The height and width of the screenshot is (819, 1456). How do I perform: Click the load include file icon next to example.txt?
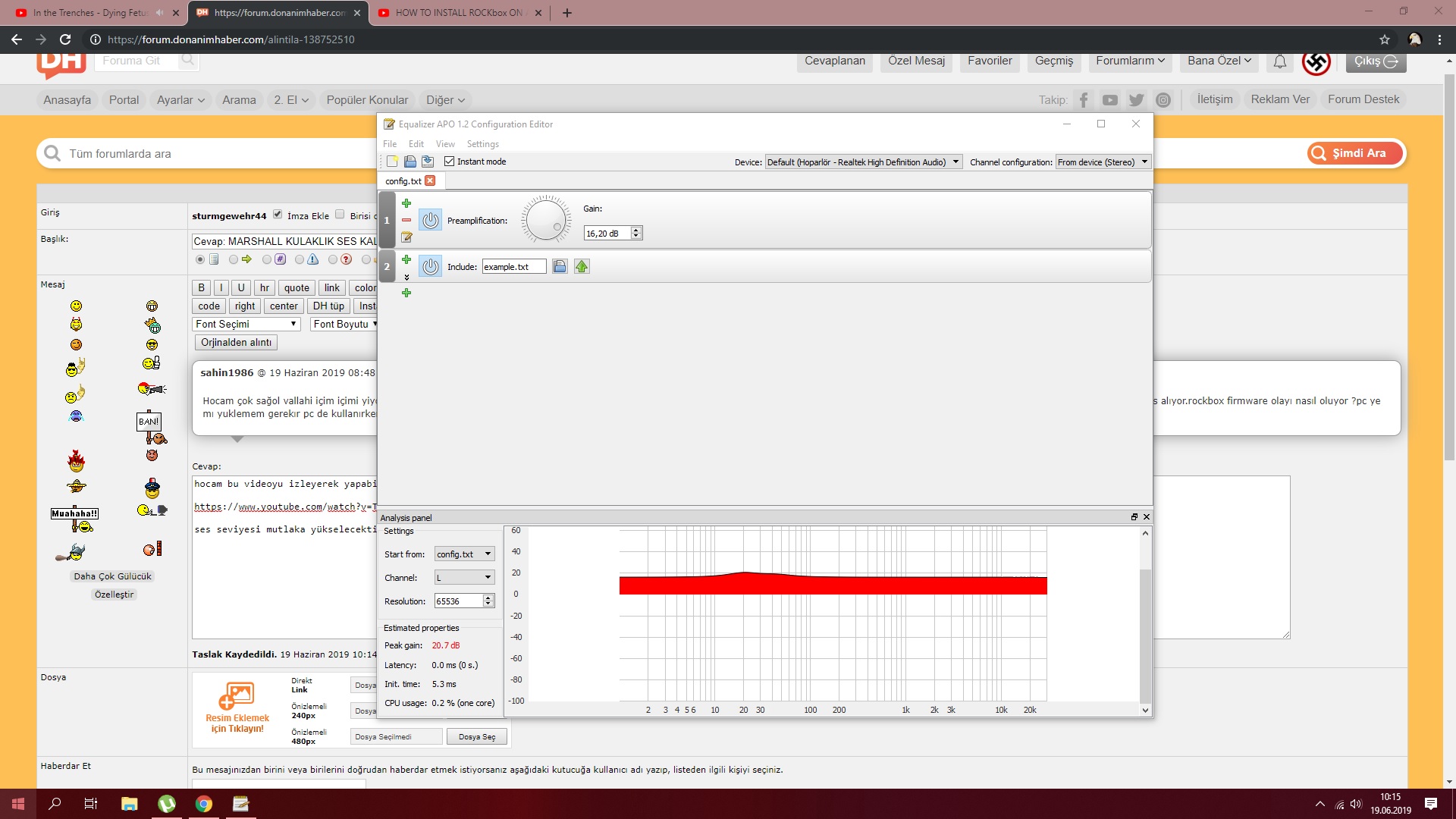coord(559,266)
